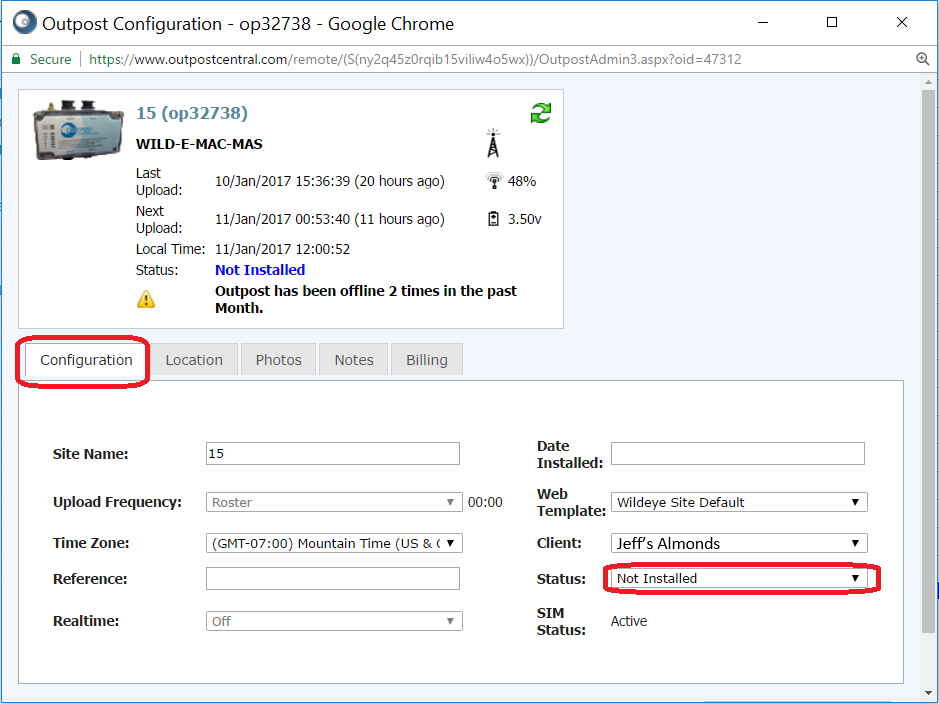
Task: Click the Site Name input field
Action: coord(332,454)
